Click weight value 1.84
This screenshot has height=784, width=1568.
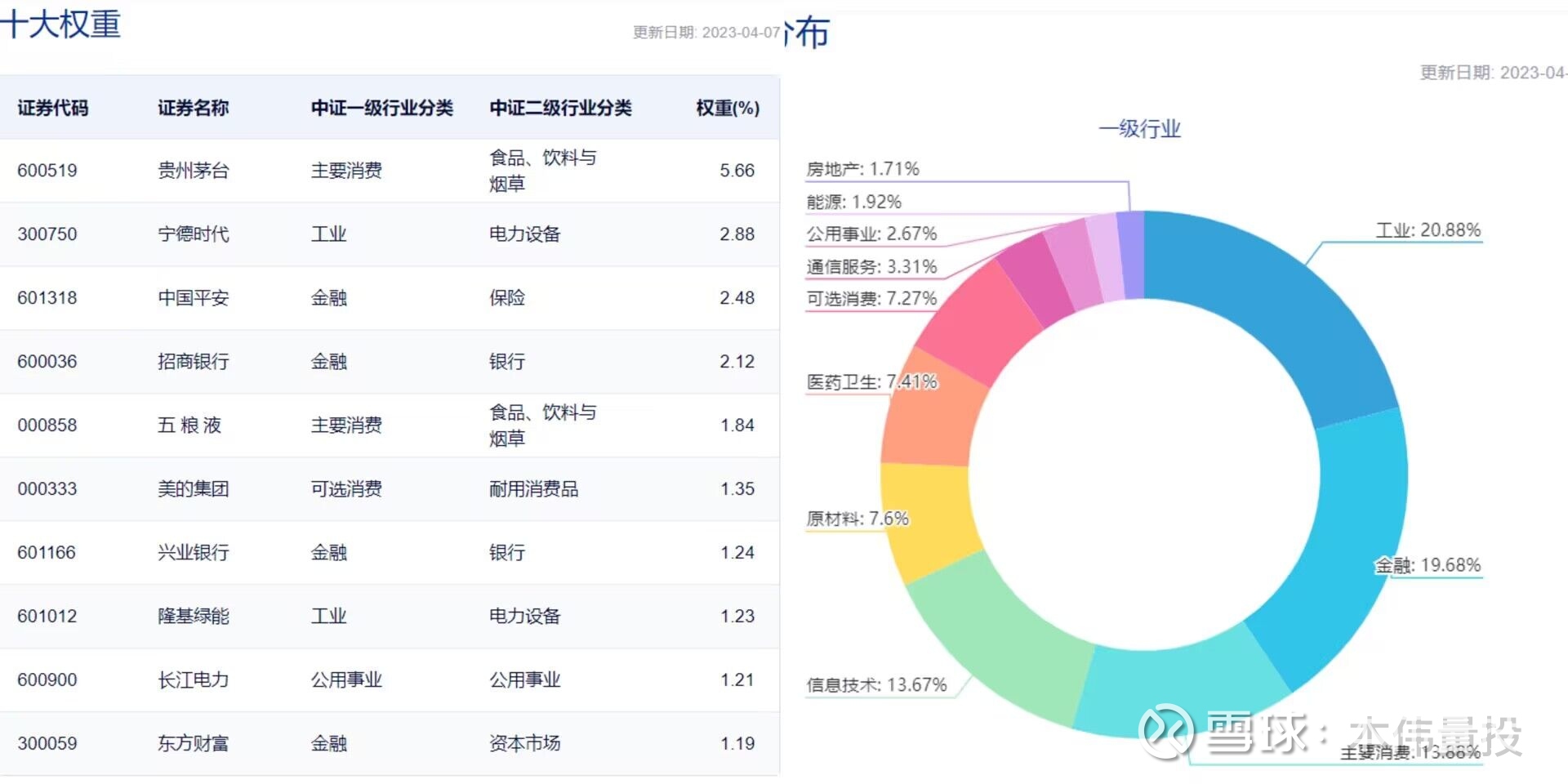[x=737, y=425]
